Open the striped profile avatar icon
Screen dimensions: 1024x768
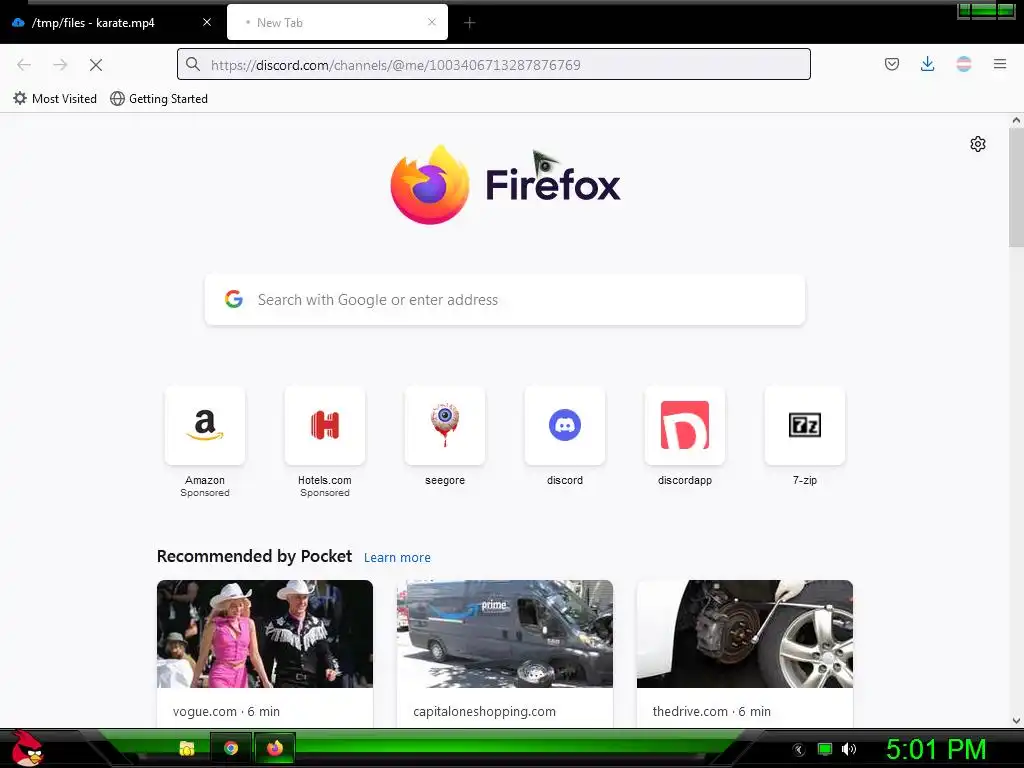click(964, 64)
